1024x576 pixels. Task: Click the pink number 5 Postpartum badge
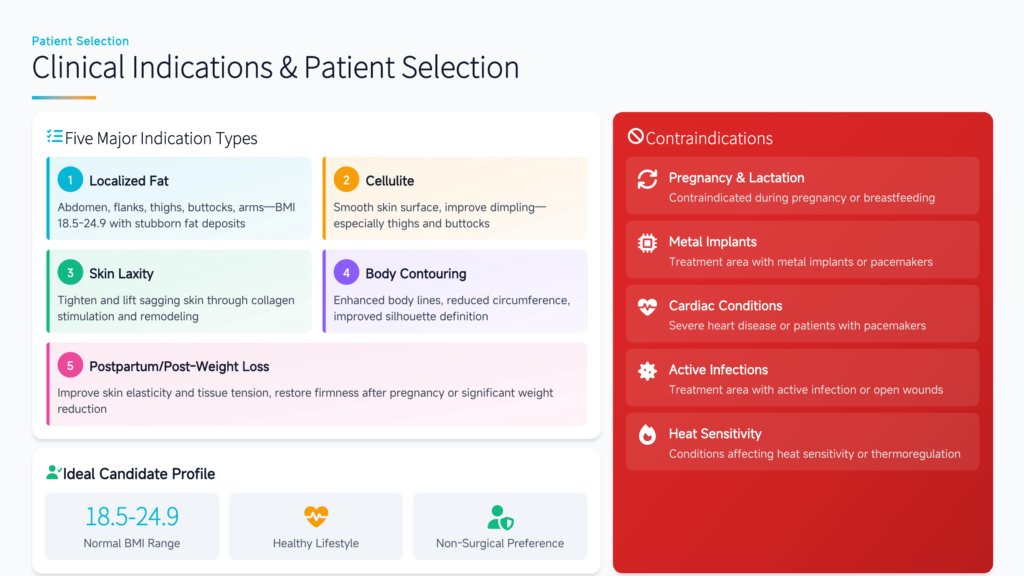click(70, 365)
